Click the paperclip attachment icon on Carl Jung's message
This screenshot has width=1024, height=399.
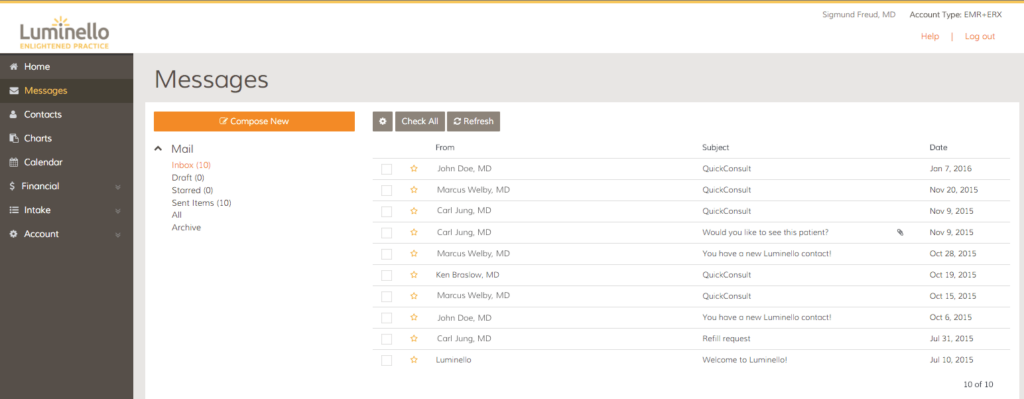coord(900,232)
